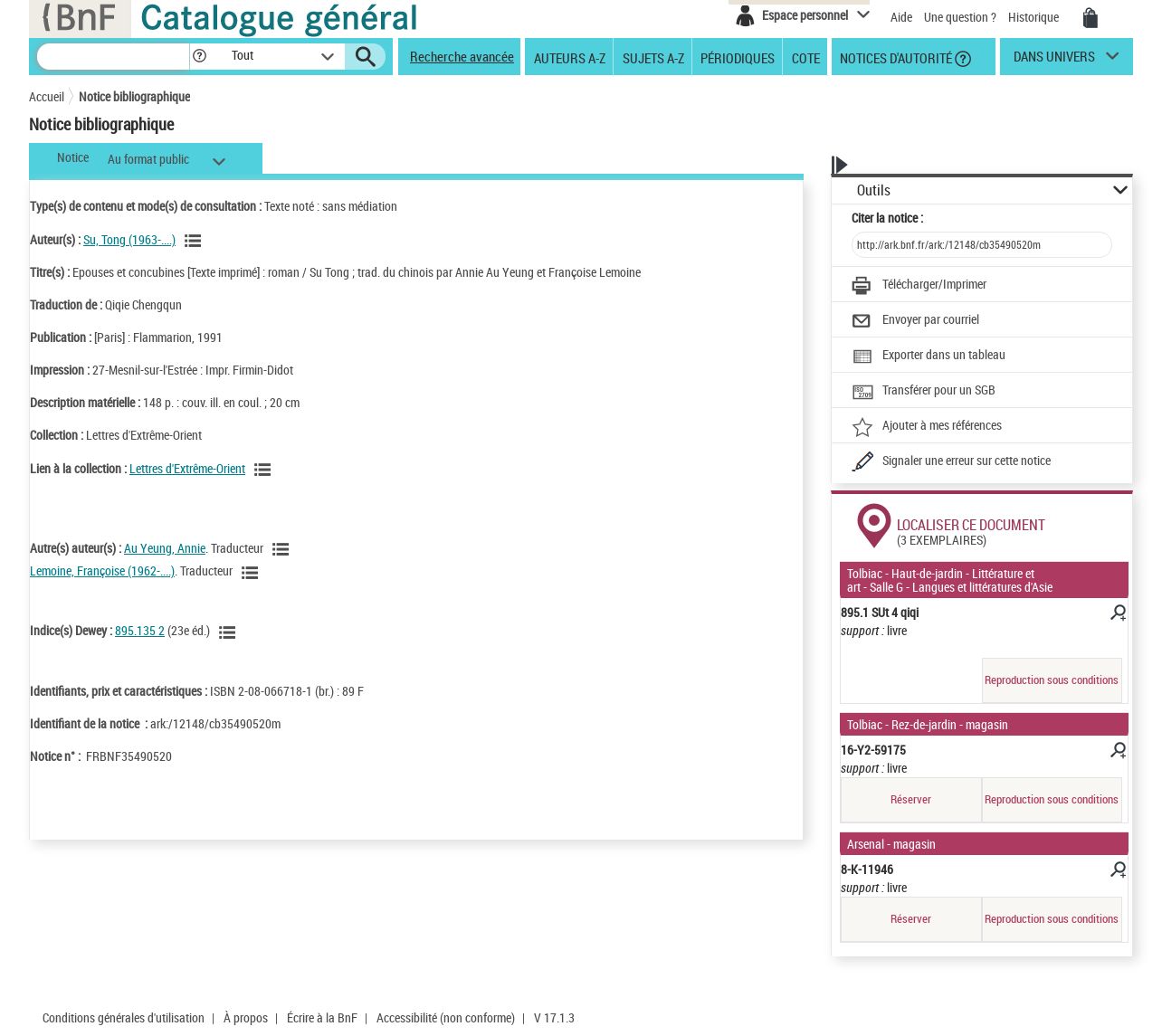The height and width of the screenshot is (1036, 1162).
Task: Open list icon beside Au Yeung, Annie
Action: [281, 549]
